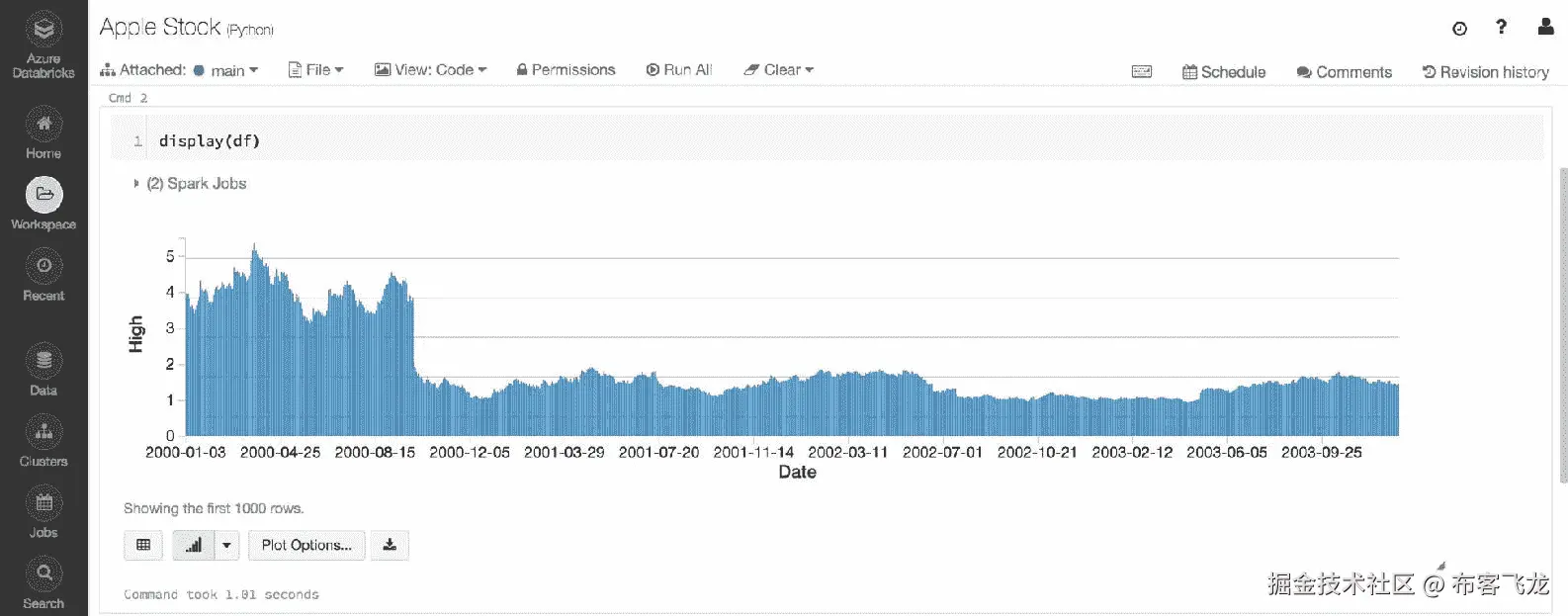Screen dimensions: 1568x616
Task: Open the Attached: main cluster dropdown
Action: click(179, 70)
